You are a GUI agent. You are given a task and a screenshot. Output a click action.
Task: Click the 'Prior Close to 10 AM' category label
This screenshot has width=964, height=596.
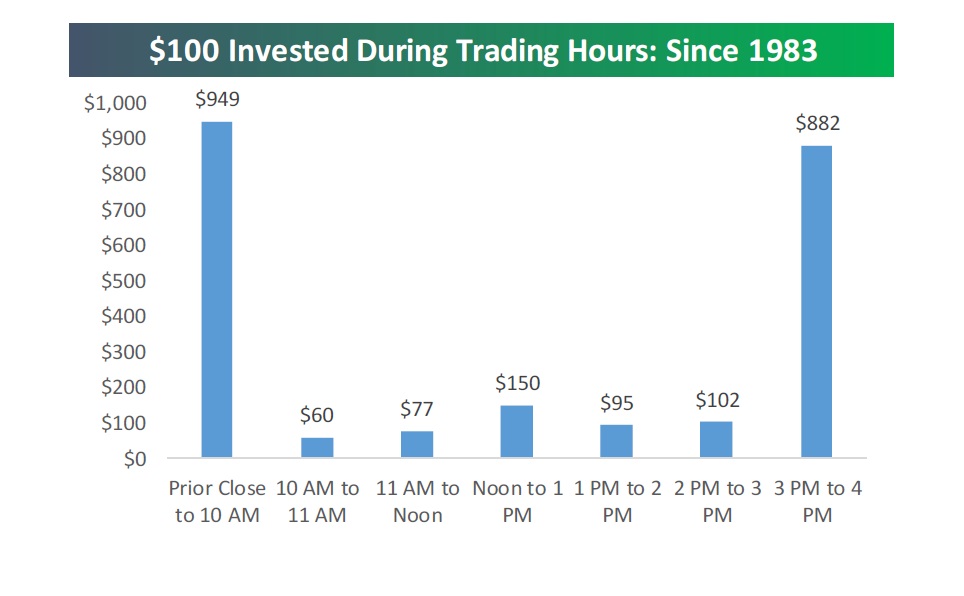217,501
